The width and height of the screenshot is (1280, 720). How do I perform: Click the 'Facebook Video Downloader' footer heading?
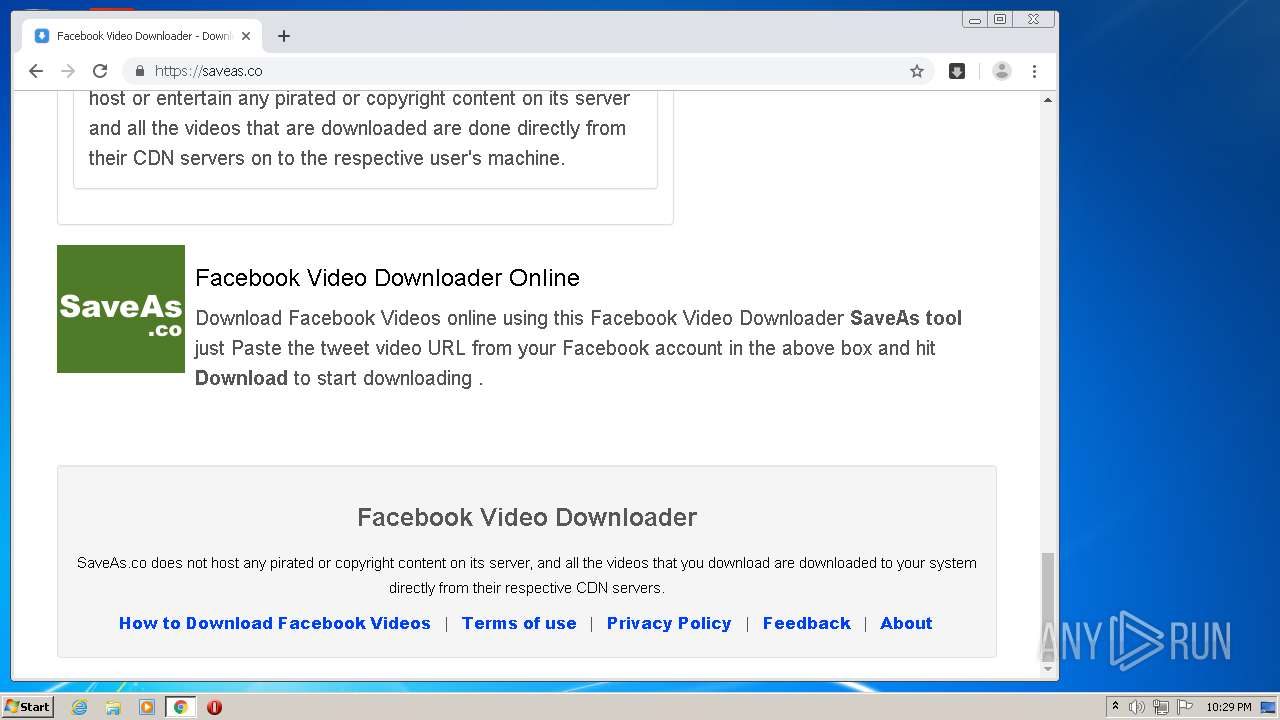[x=527, y=517]
